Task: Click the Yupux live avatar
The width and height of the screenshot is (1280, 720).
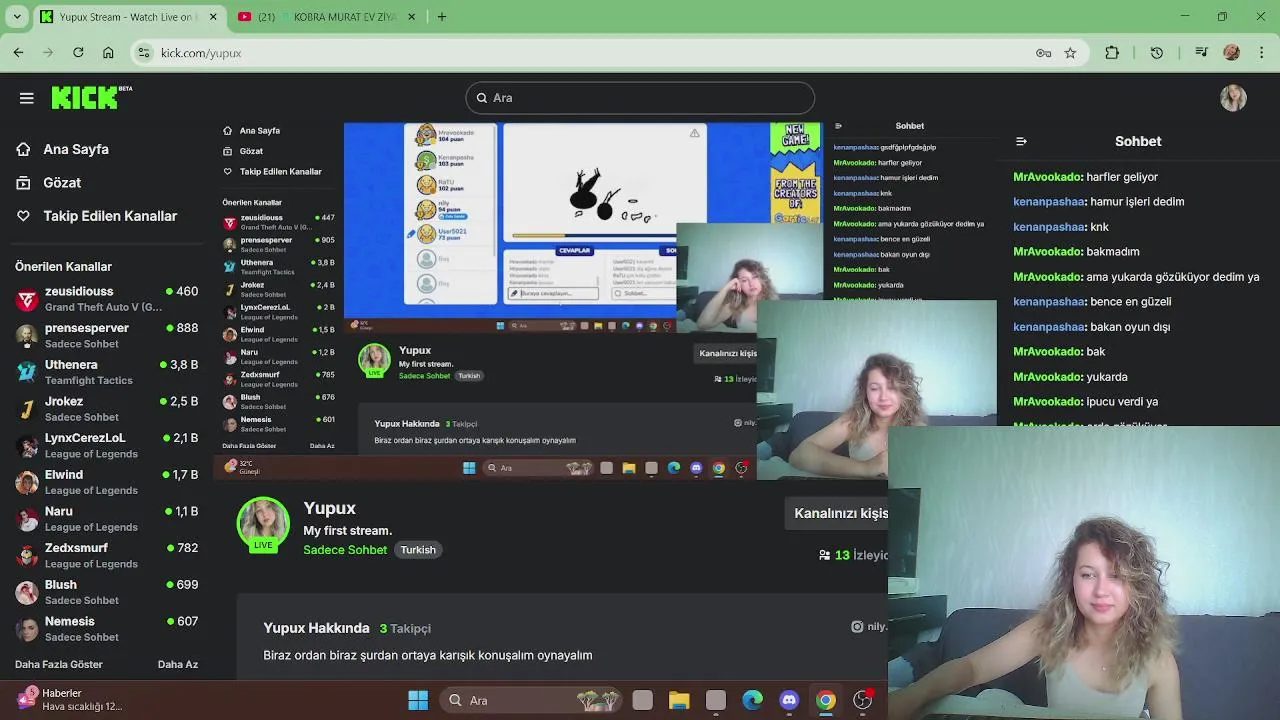Action: pos(263,524)
